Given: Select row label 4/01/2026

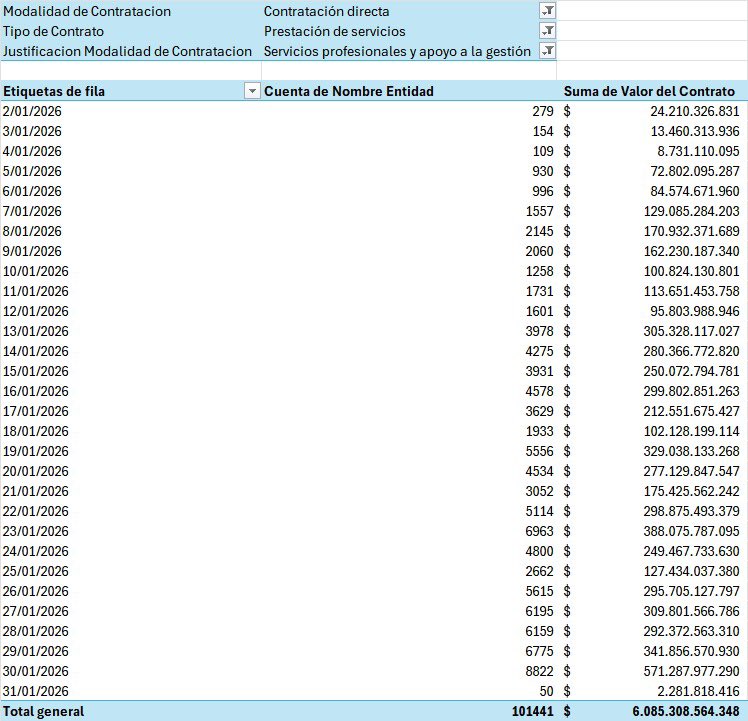Looking at the screenshot, I should (x=32, y=151).
